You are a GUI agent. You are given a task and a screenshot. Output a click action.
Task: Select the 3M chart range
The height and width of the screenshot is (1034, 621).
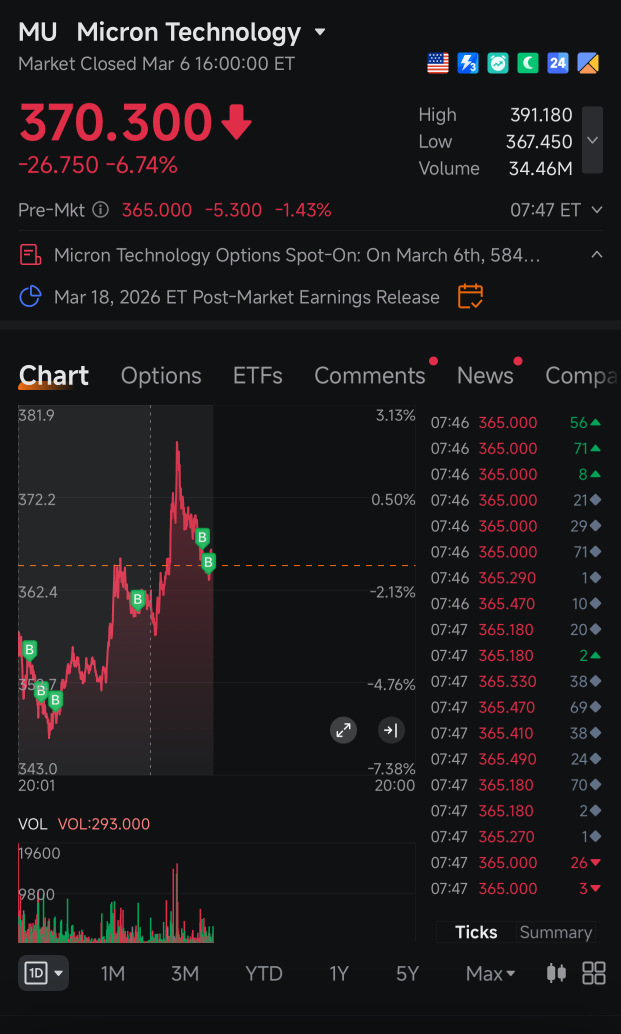coord(185,973)
